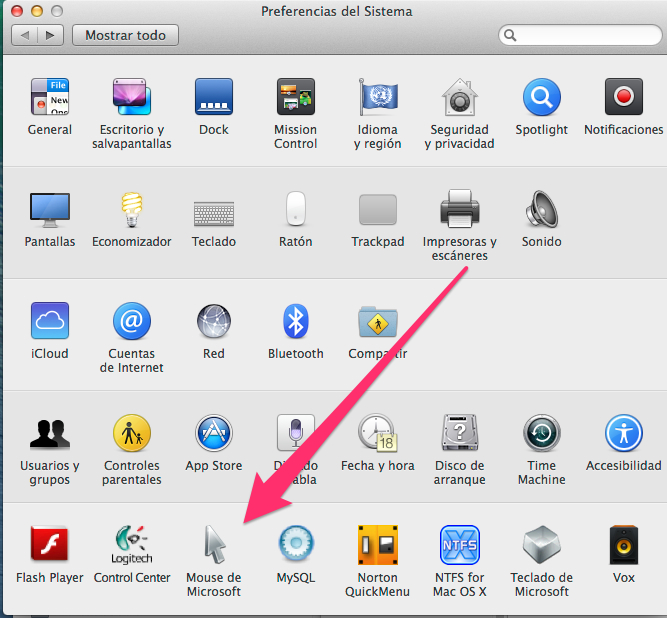Open Norton QuickMenu pane
The height and width of the screenshot is (618, 667).
pyautogui.click(x=378, y=545)
